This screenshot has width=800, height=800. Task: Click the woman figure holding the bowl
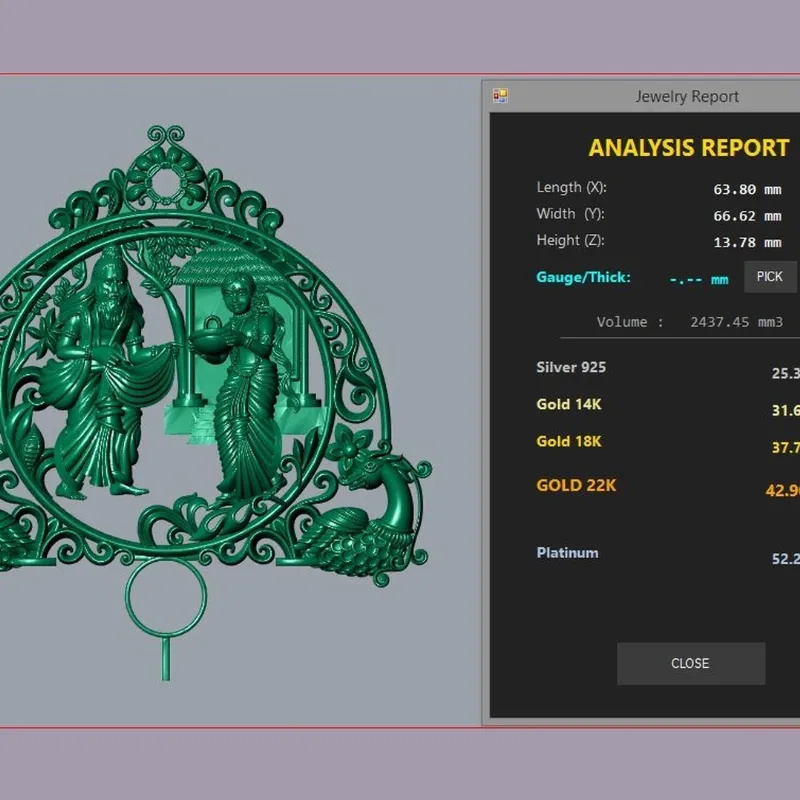coord(242,388)
